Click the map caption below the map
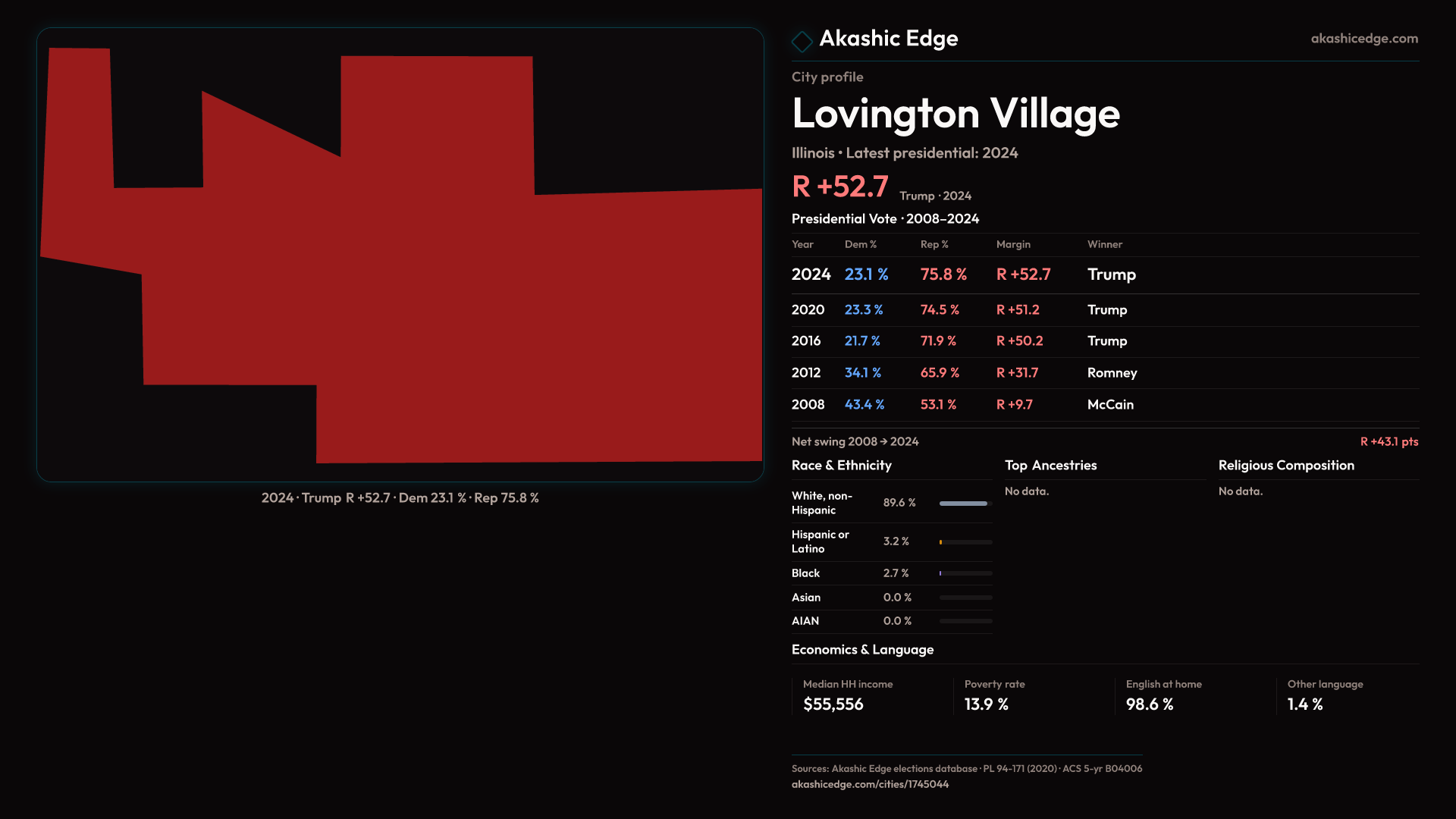This screenshot has height=819, width=1456. coord(400,498)
